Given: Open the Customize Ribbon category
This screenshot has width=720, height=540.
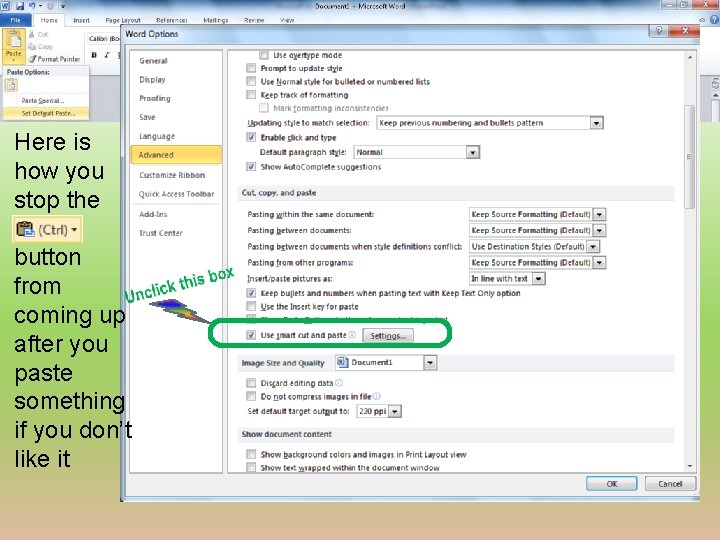Looking at the screenshot, I should (172, 175).
